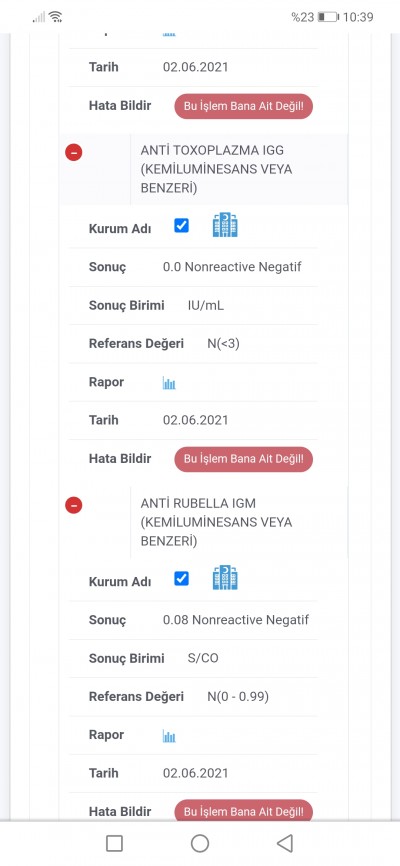Open hospital building icon for Rubella IGM
This screenshot has width=400, height=866.
[x=225, y=578]
